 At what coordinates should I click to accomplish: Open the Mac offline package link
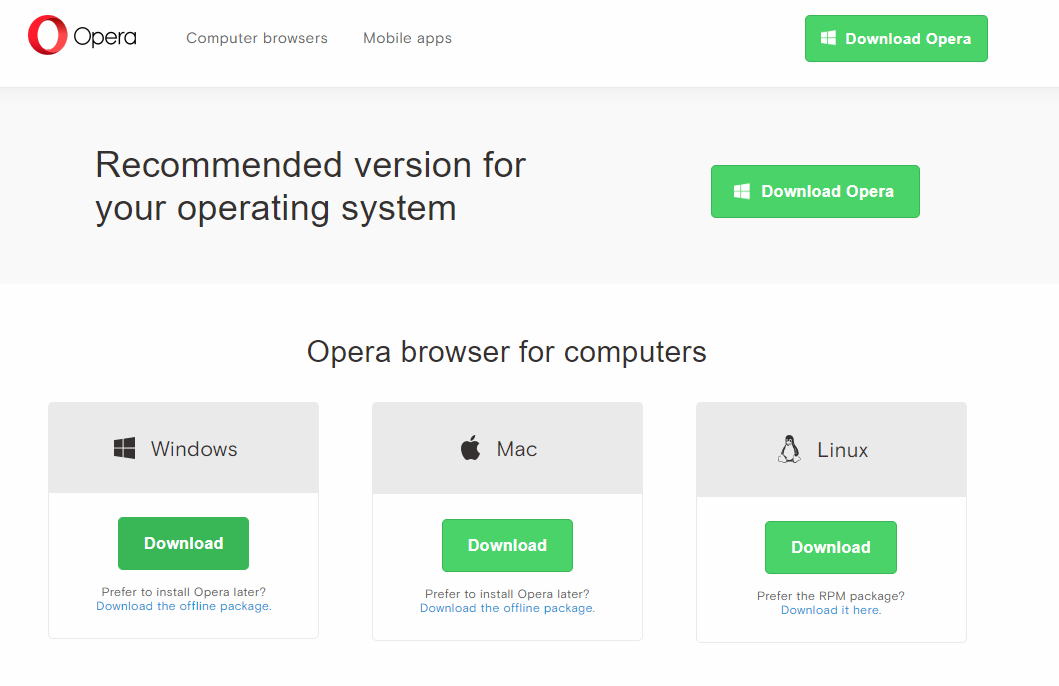(x=507, y=608)
